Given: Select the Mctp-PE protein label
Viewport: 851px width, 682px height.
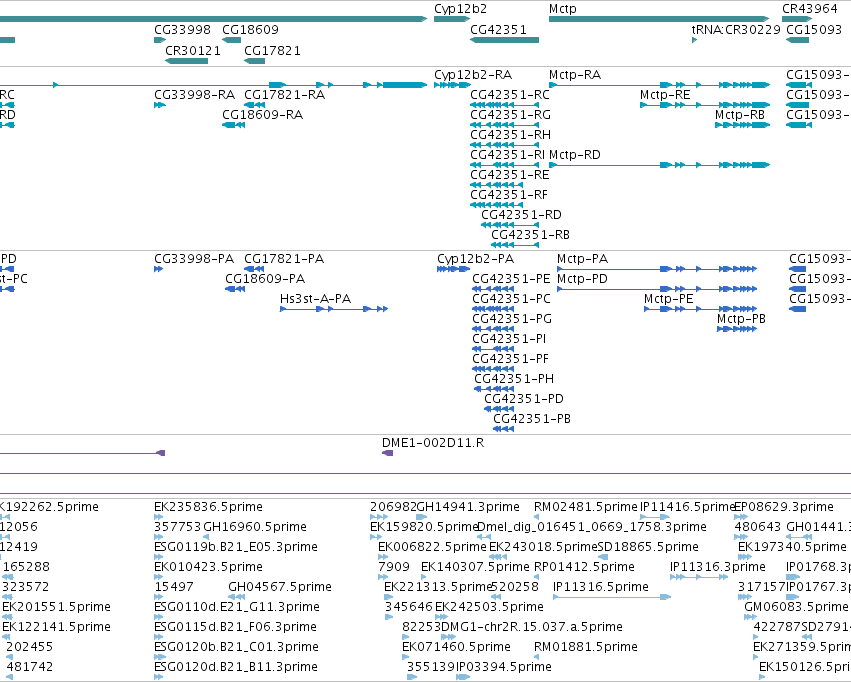Looking at the screenshot, I should [669, 299].
